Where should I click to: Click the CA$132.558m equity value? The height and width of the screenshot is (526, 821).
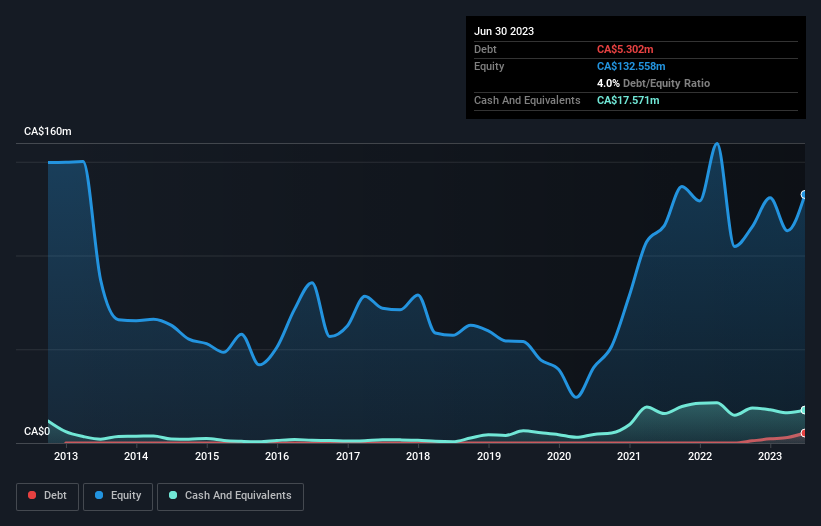pyautogui.click(x=631, y=66)
